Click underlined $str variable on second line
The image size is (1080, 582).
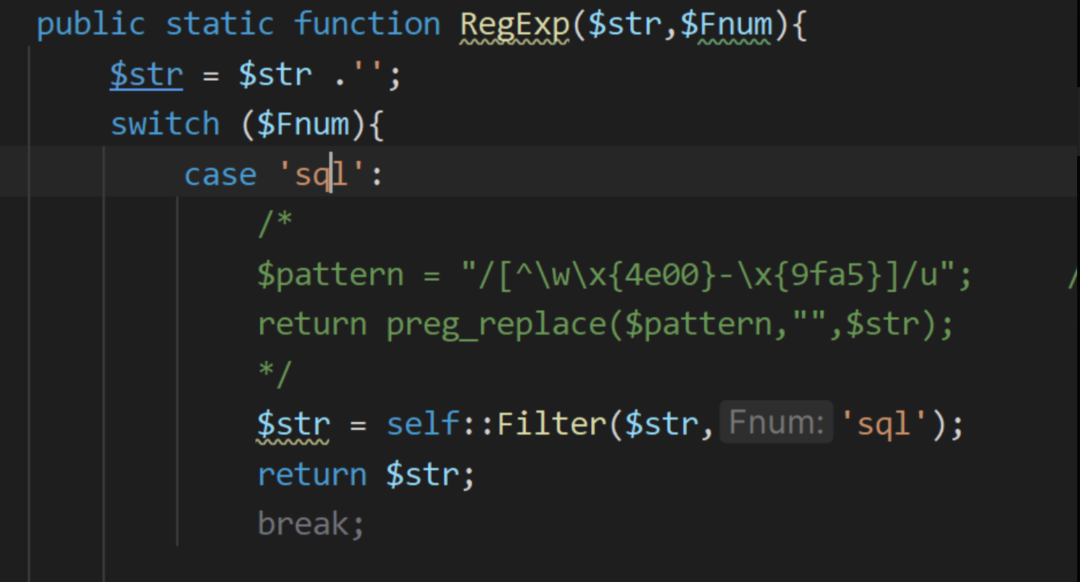point(146,75)
